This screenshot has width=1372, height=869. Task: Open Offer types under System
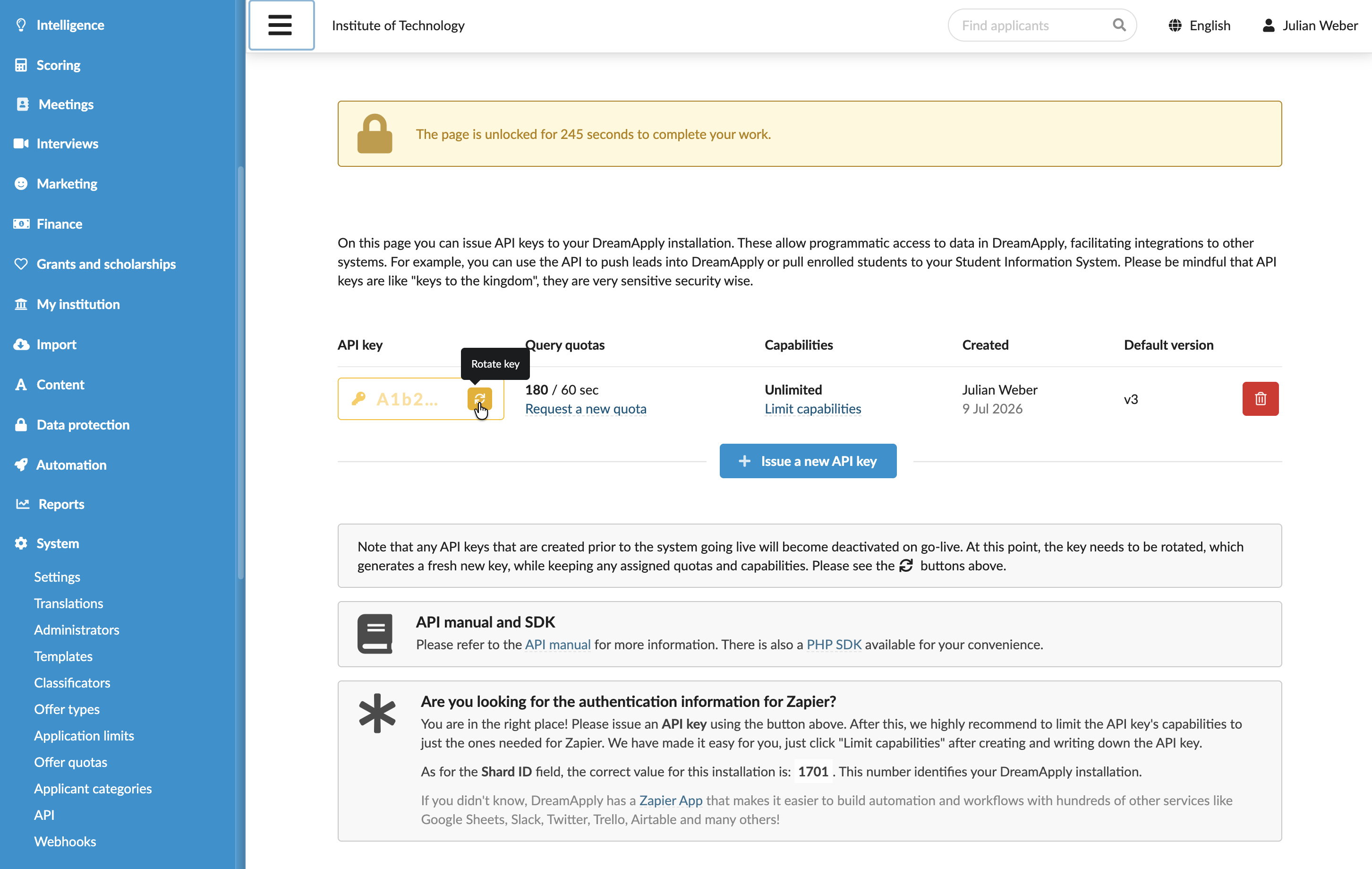pos(67,709)
